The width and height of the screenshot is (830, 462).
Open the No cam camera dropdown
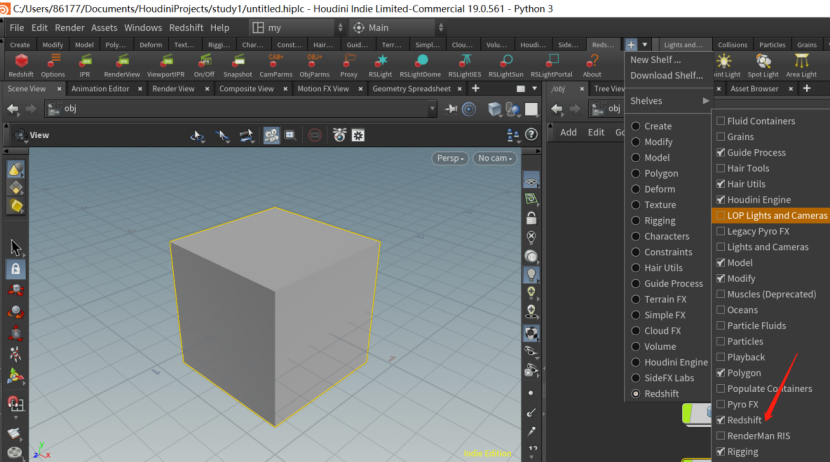(495, 158)
